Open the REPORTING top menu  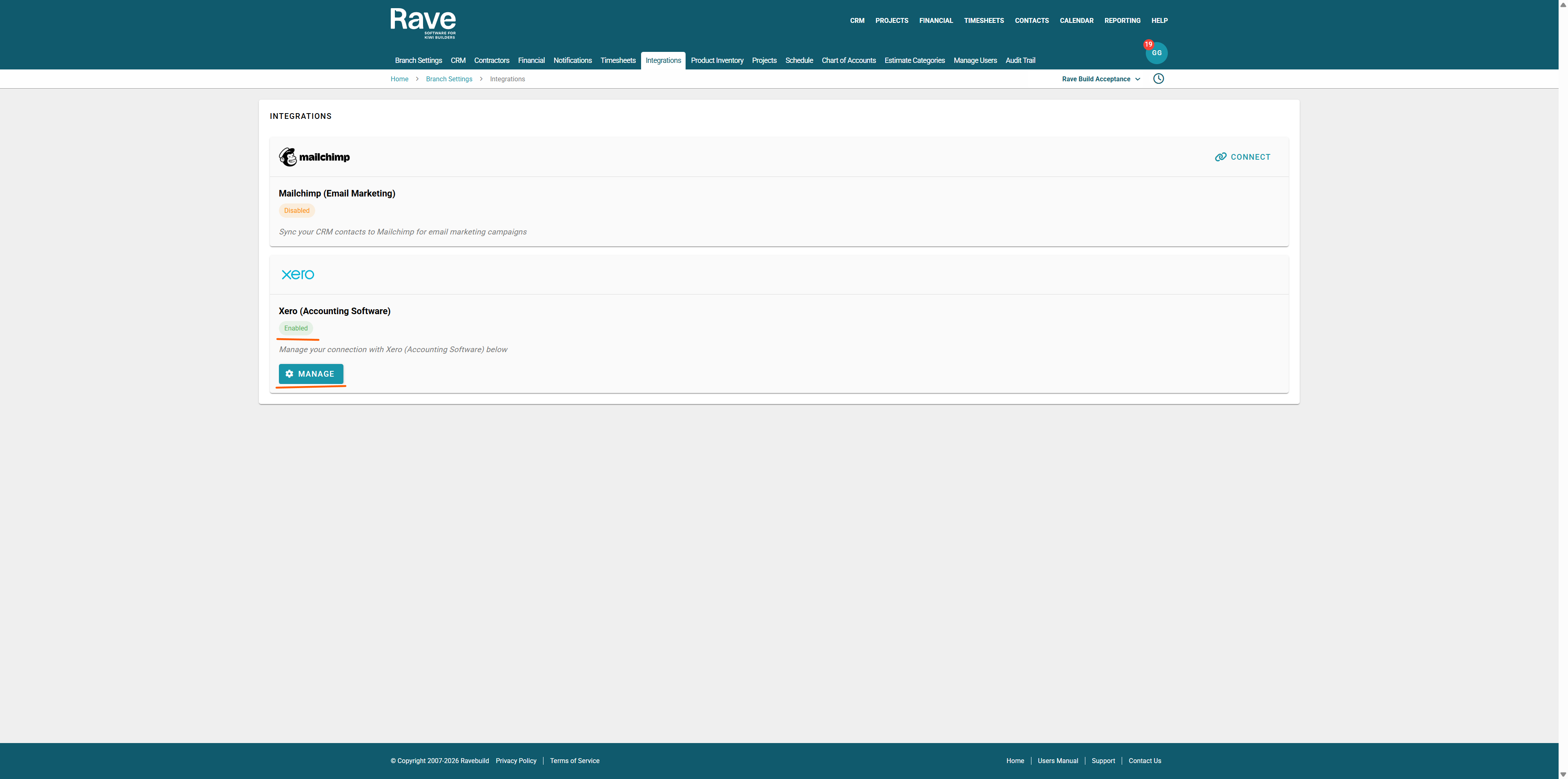[1122, 21]
